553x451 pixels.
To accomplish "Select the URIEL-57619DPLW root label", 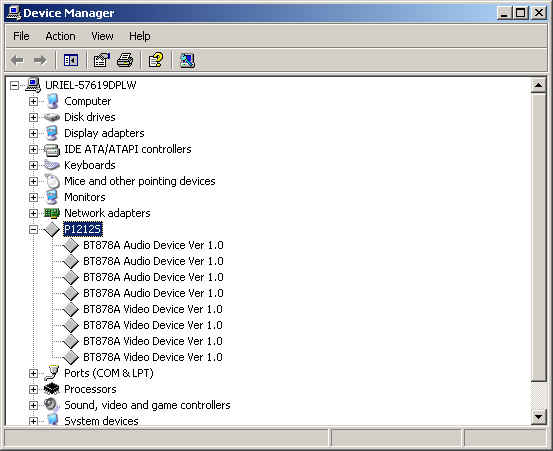I will [x=91, y=85].
